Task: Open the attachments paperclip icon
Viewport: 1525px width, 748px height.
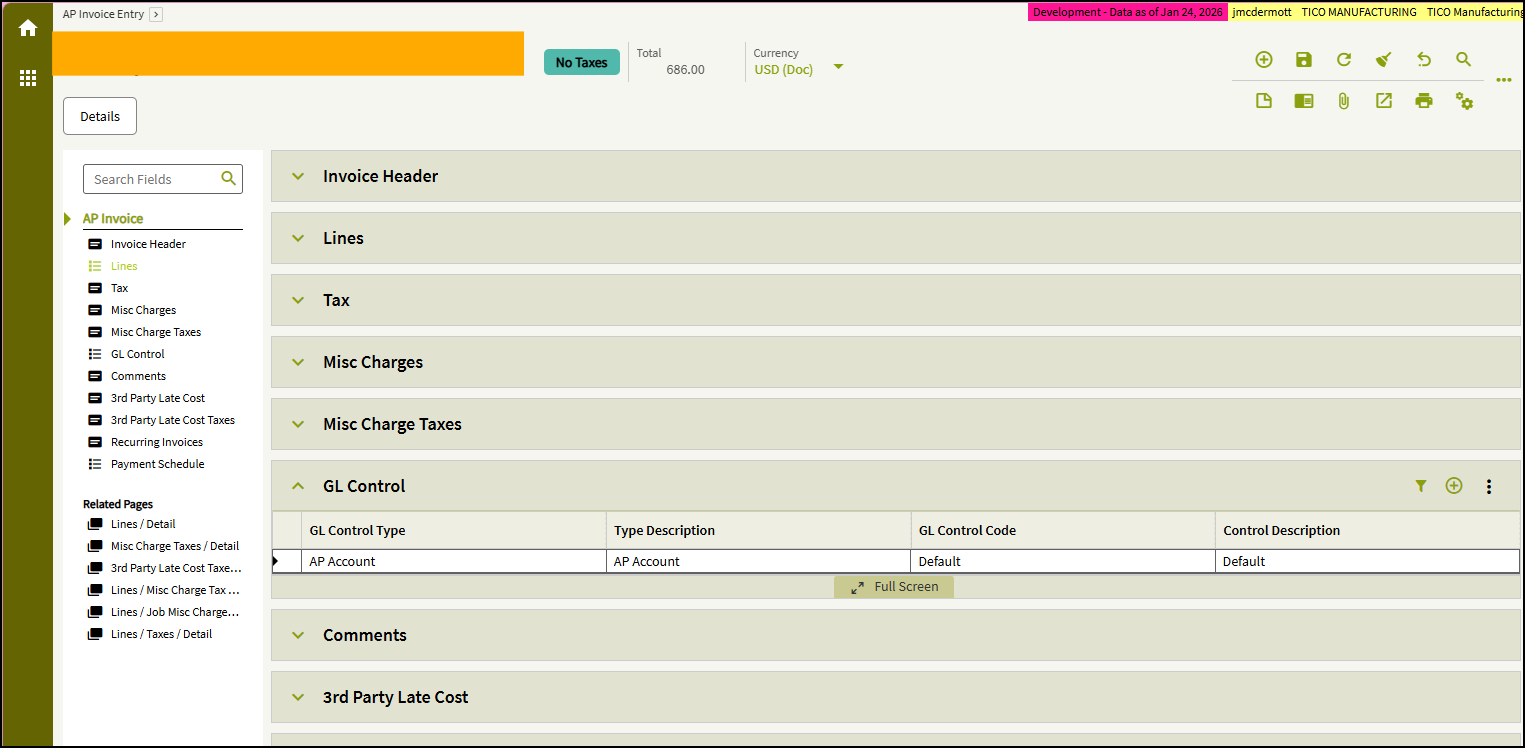Action: [1344, 101]
